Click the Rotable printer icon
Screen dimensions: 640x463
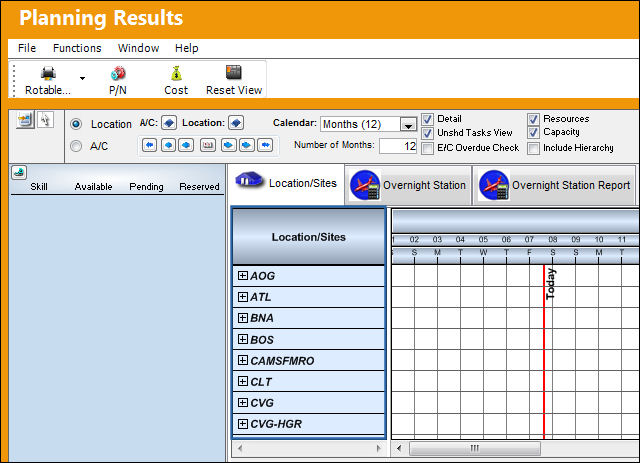coord(48,73)
